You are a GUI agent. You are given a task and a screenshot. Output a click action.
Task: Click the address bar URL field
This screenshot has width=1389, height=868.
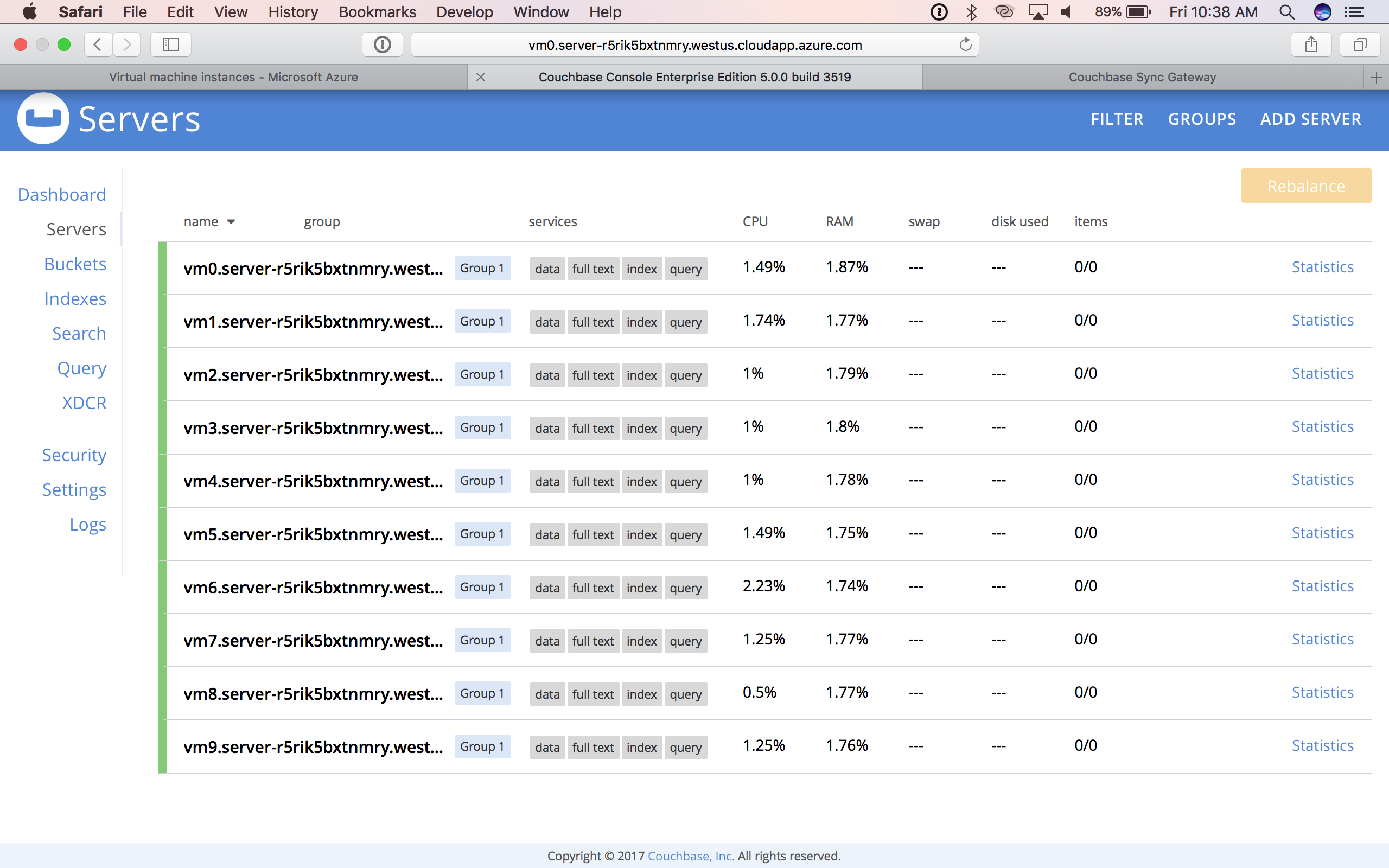[x=694, y=45]
